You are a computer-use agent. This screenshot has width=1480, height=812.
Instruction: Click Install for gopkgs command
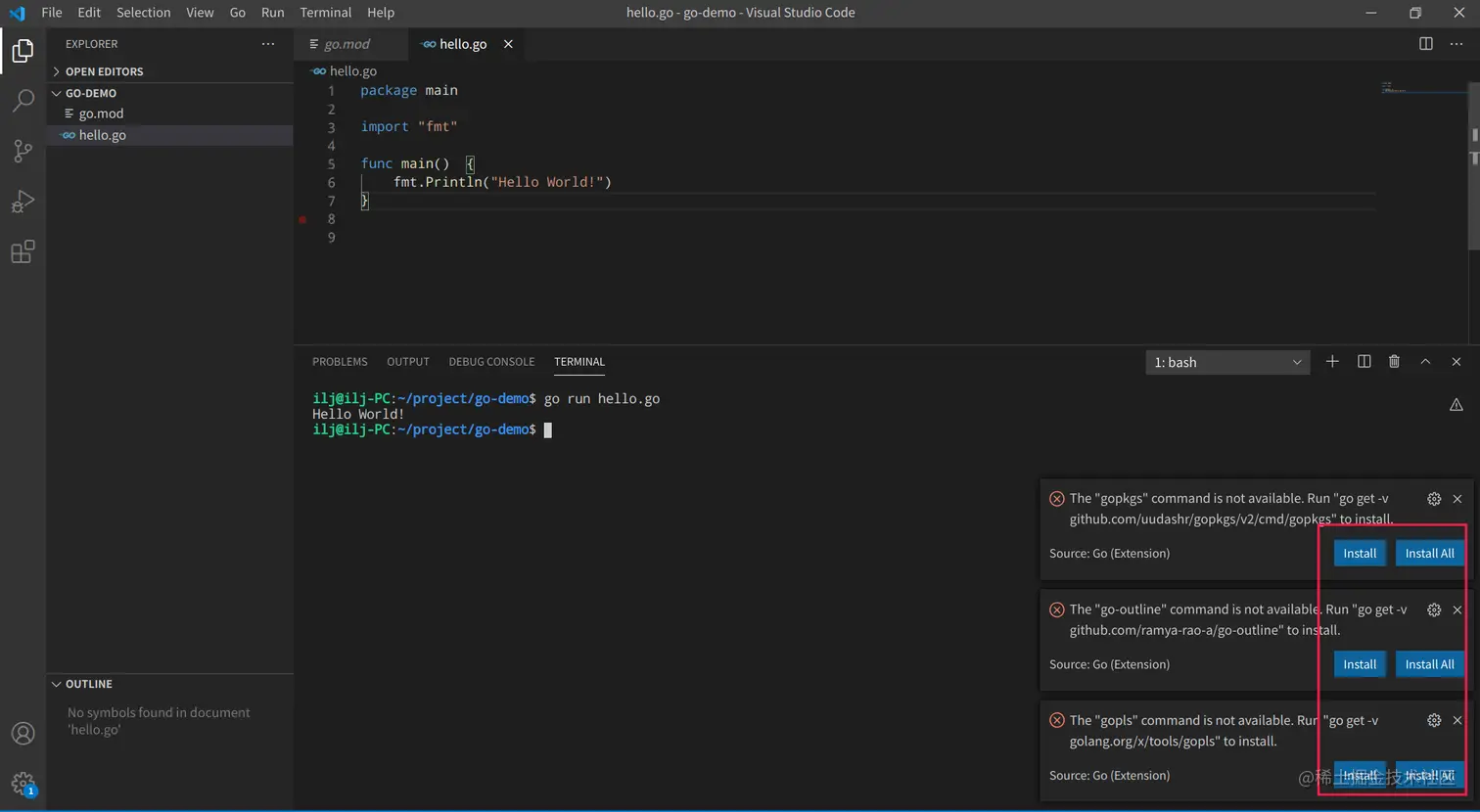tap(1360, 554)
